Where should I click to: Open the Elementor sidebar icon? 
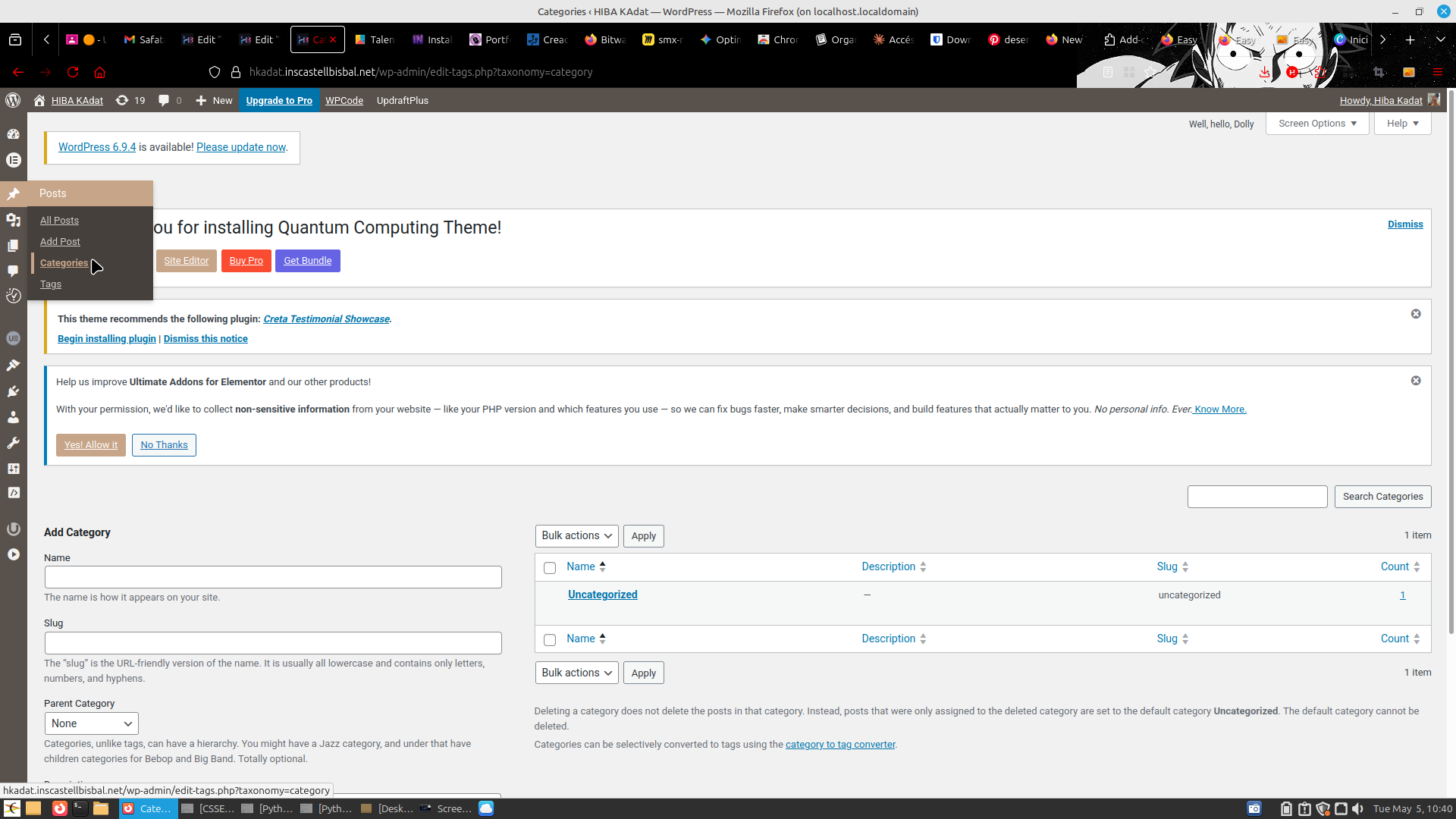pos(13,160)
